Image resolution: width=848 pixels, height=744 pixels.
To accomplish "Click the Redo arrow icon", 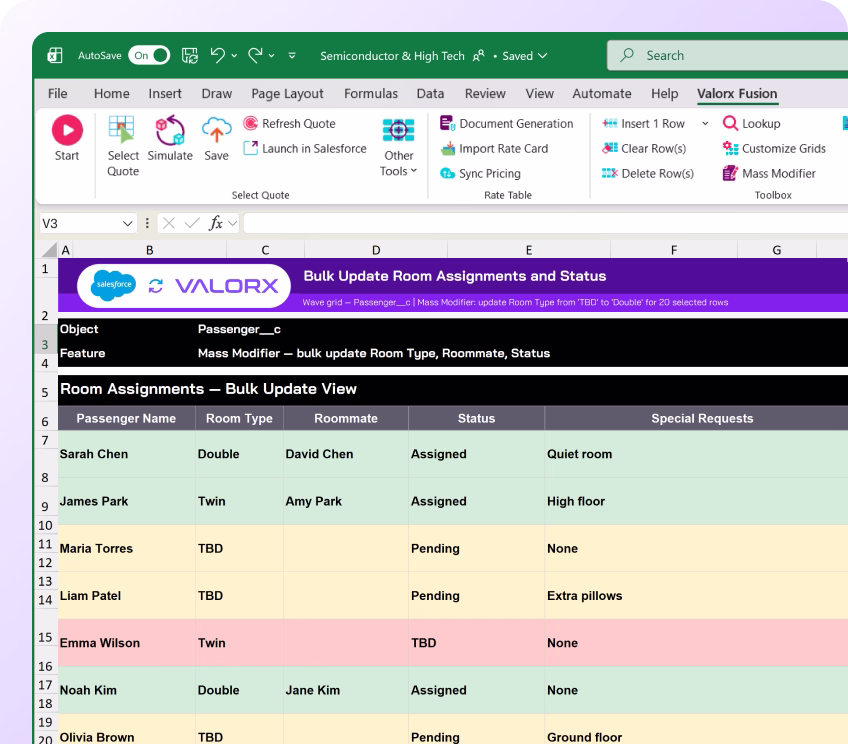I will click(255, 55).
